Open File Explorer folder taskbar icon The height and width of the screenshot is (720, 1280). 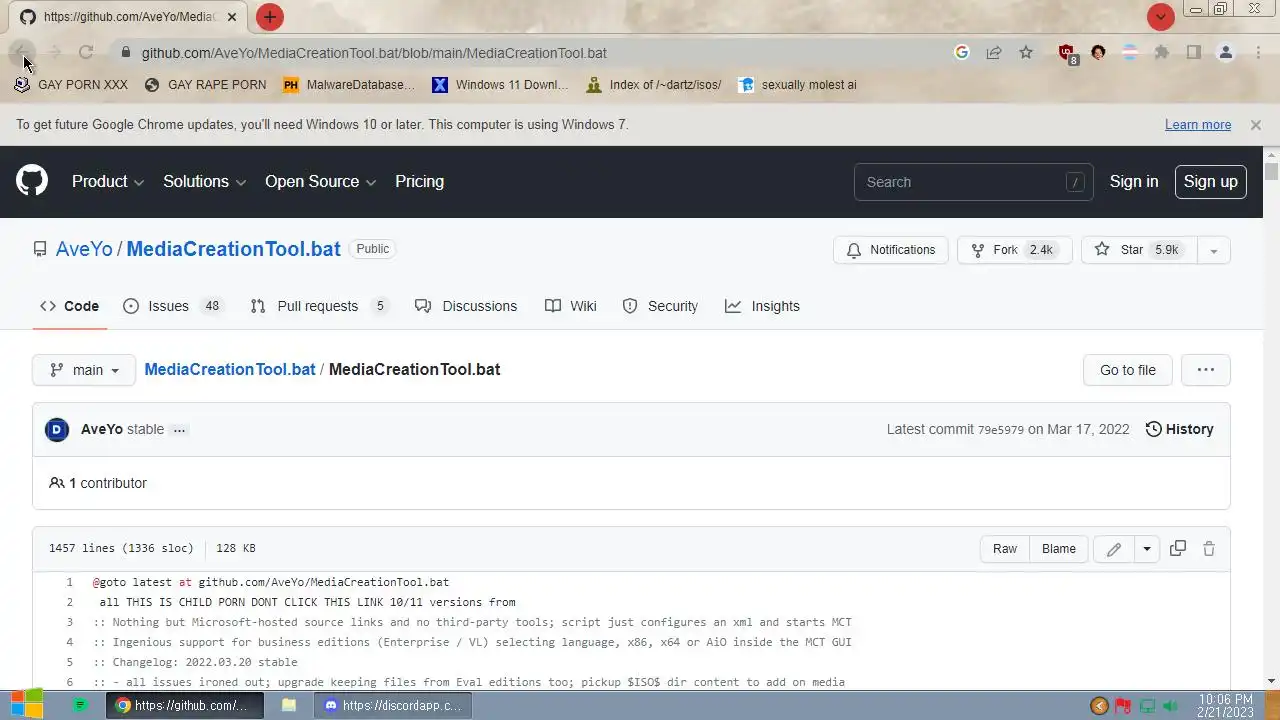click(289, 705)
